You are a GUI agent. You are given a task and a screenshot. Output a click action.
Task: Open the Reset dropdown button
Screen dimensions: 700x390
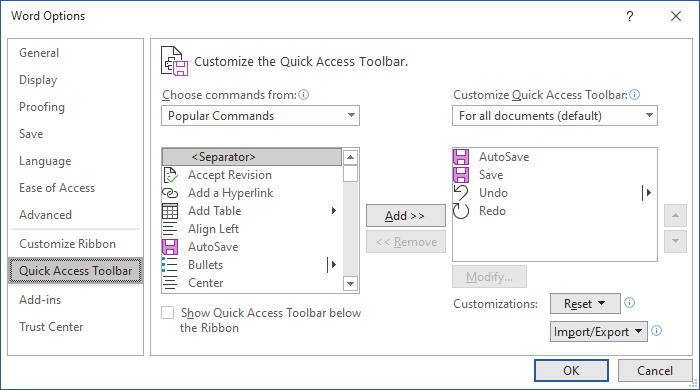[x=585, y=304]
